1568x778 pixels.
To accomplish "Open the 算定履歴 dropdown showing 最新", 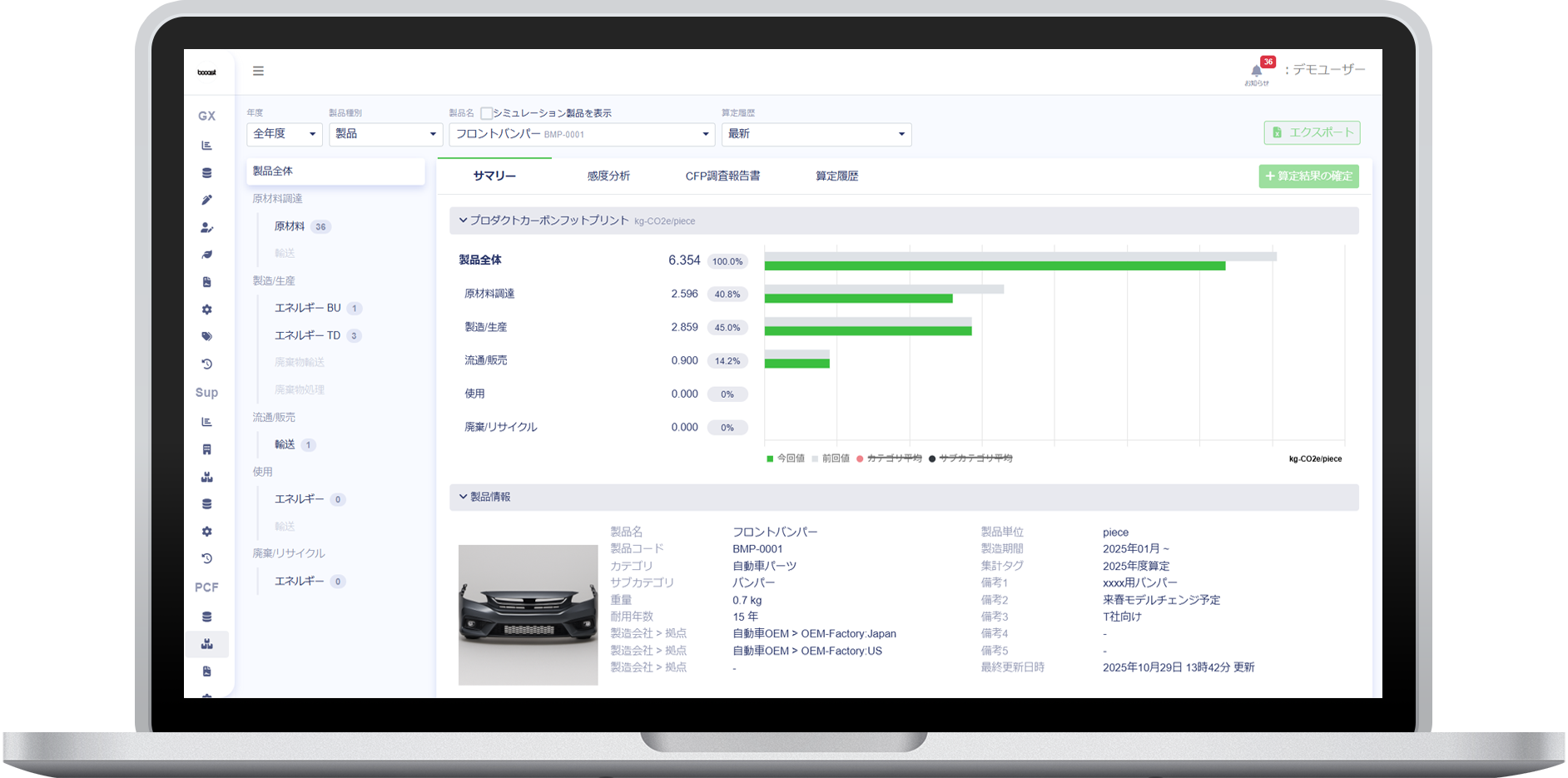I will [816, 134].
